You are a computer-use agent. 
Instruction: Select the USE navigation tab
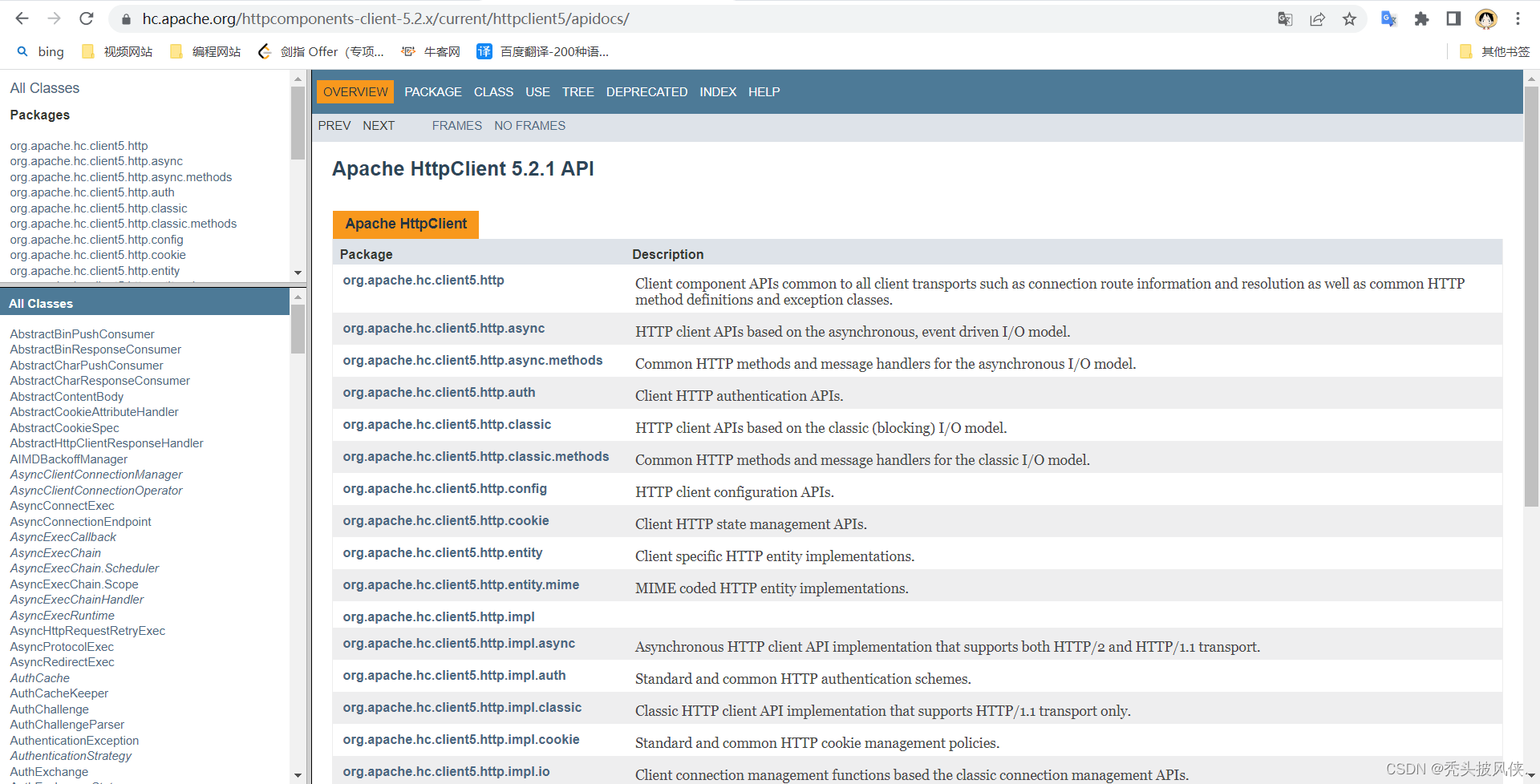(537, 91)
